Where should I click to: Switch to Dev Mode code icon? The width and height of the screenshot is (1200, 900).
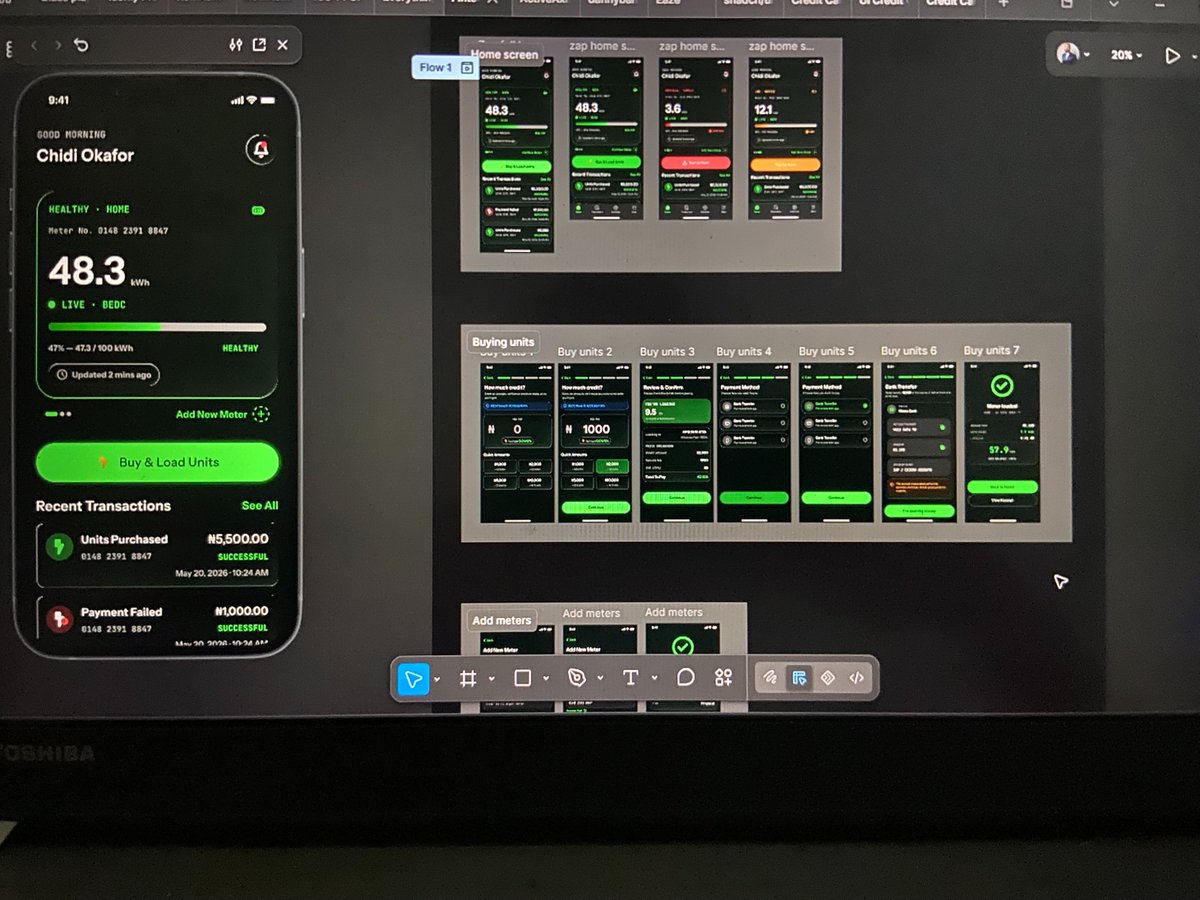point(857,677)
